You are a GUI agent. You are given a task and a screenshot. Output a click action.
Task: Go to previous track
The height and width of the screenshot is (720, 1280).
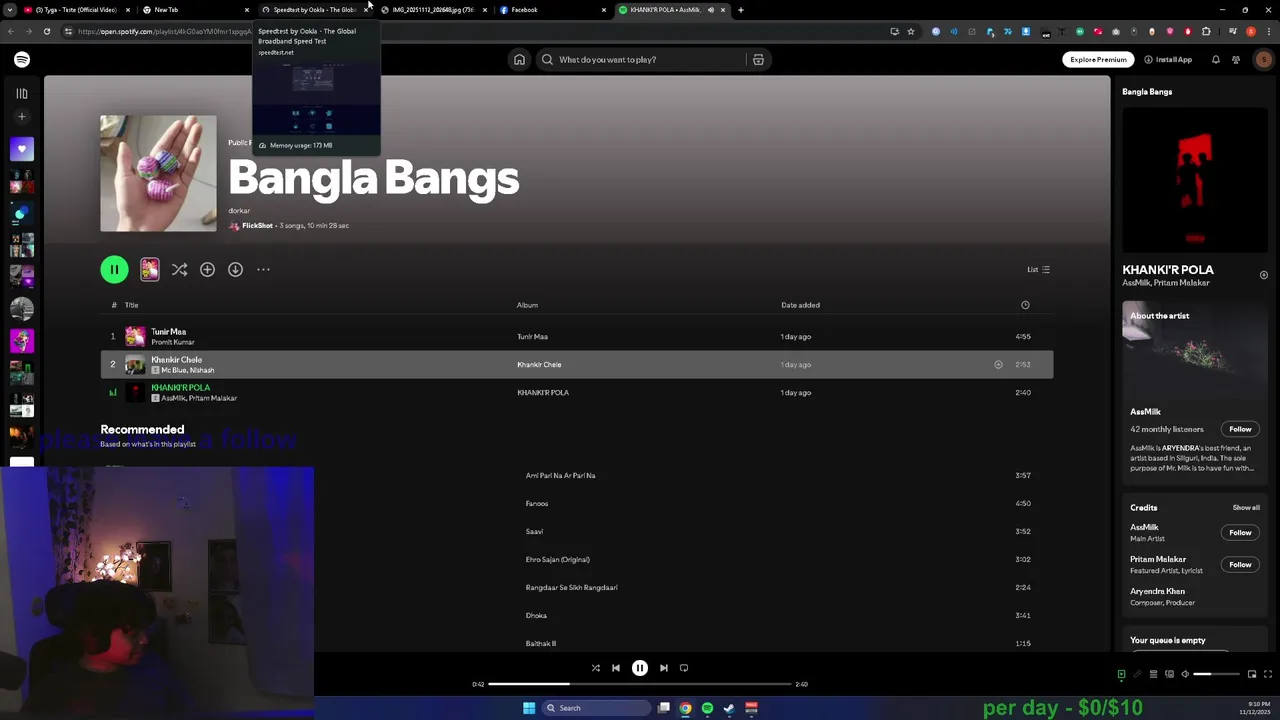pyautogui.click(x=616, y=668)
